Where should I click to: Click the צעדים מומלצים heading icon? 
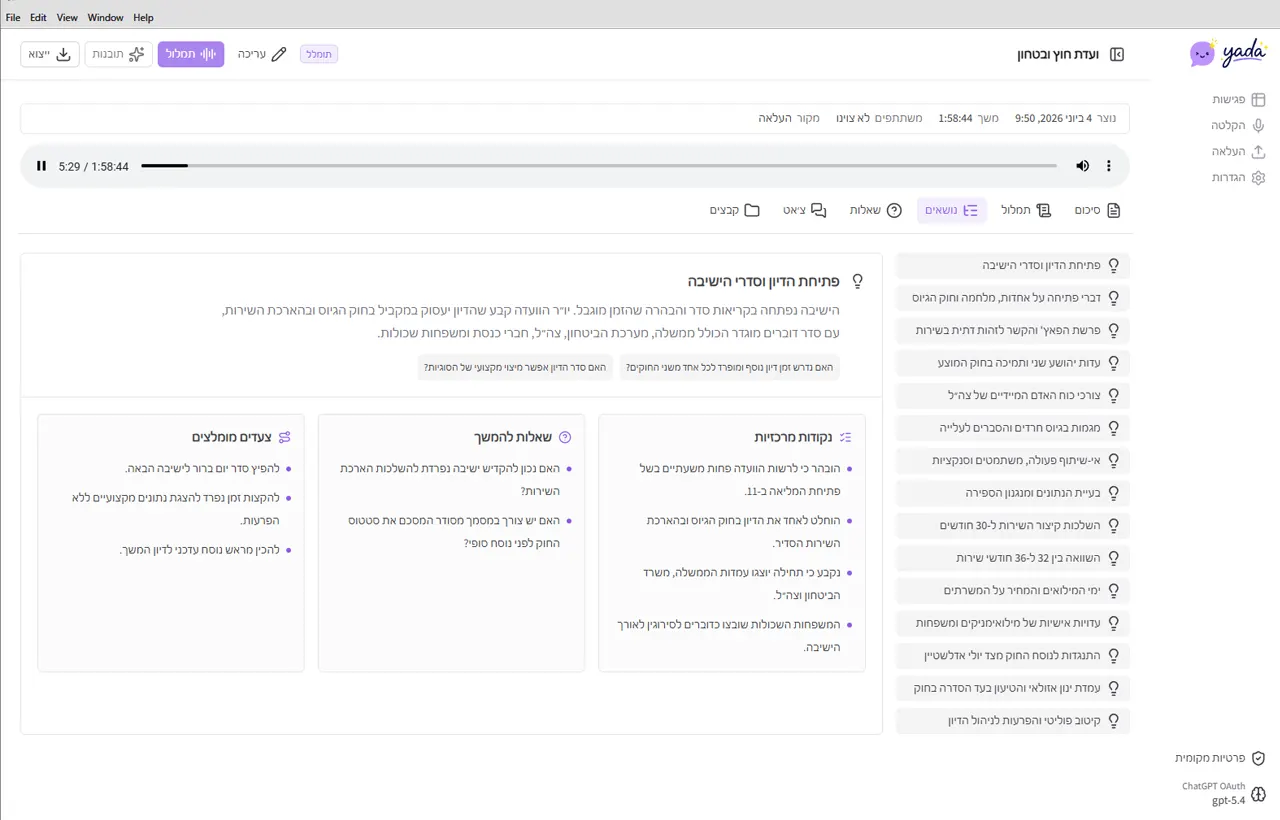point(285,437)
